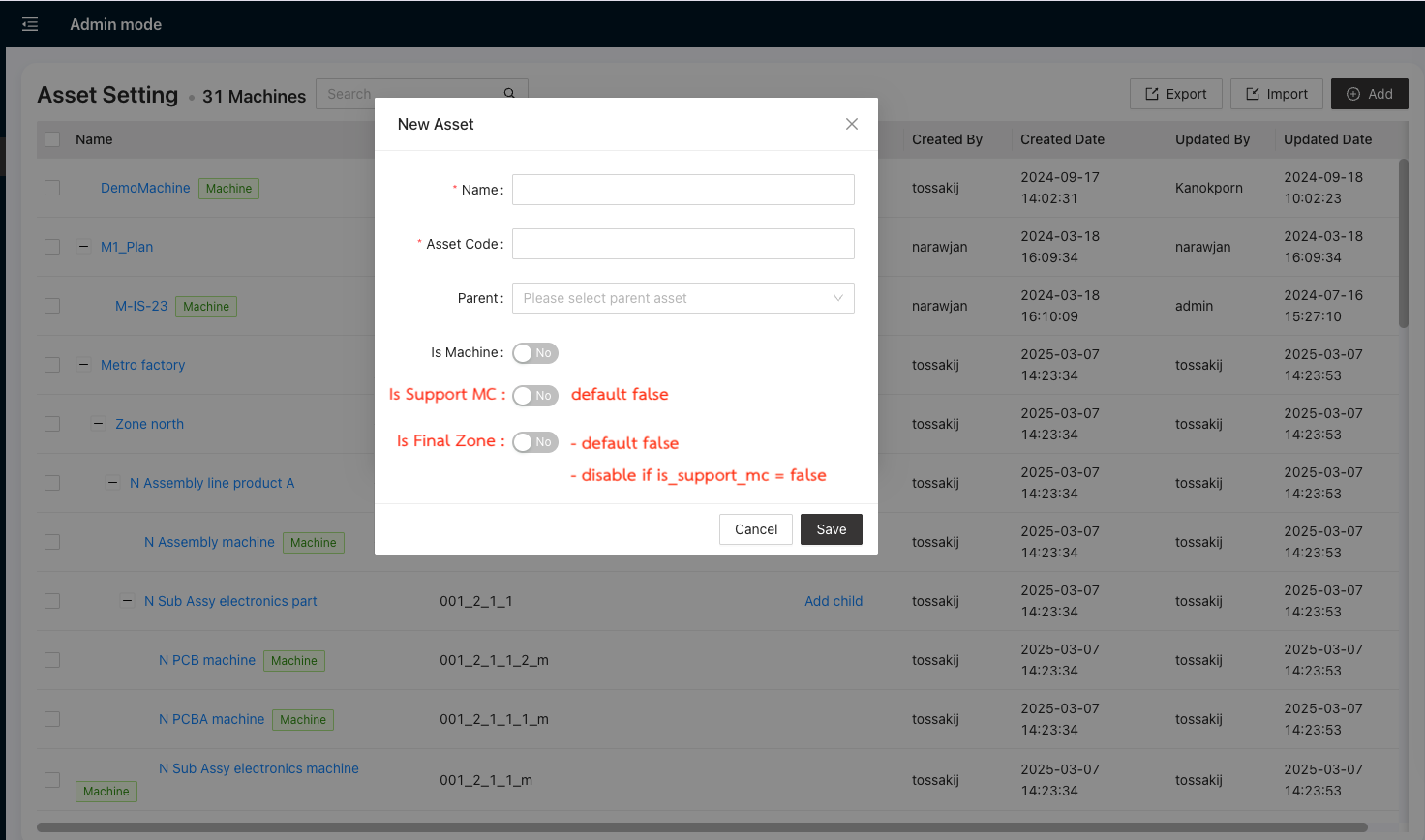Click Cancel in the New Asset dialog
Image resolution: width=1425 pixels, height=840 pixels.
[755, 529]
